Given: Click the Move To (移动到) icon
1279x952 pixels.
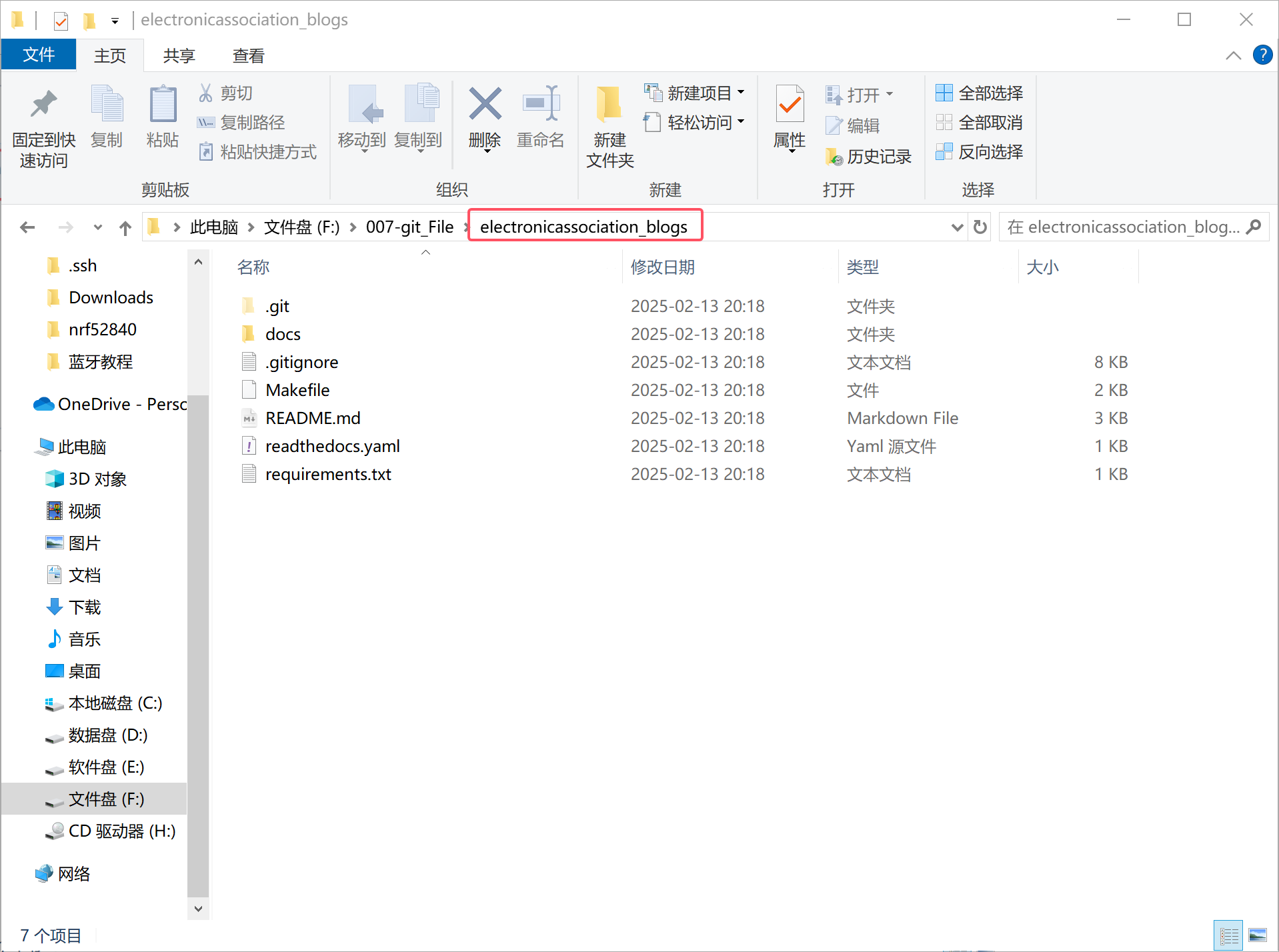Looking at the screenshot, I should click(365, 104).
